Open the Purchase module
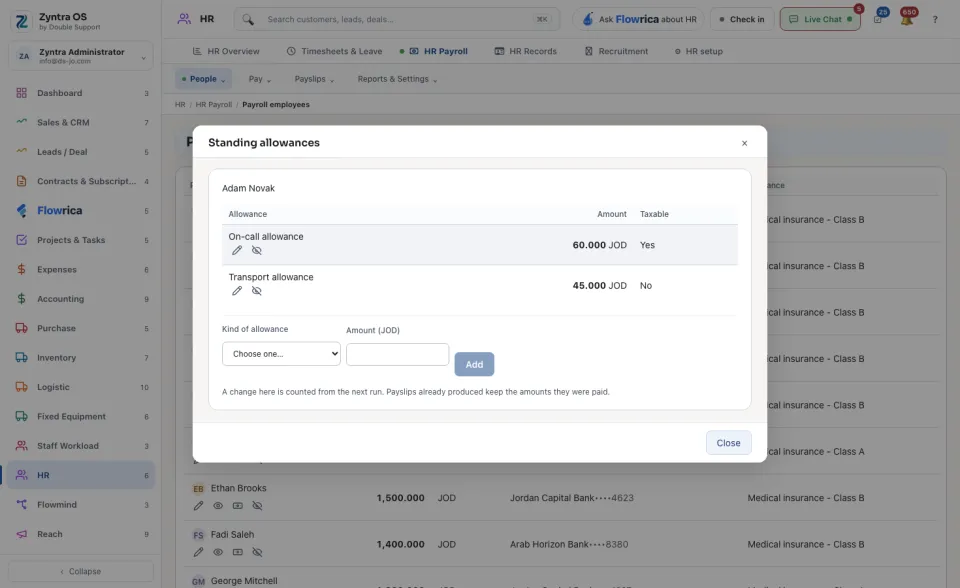Screen dimensions: 960x588 (x=81, y=328)
